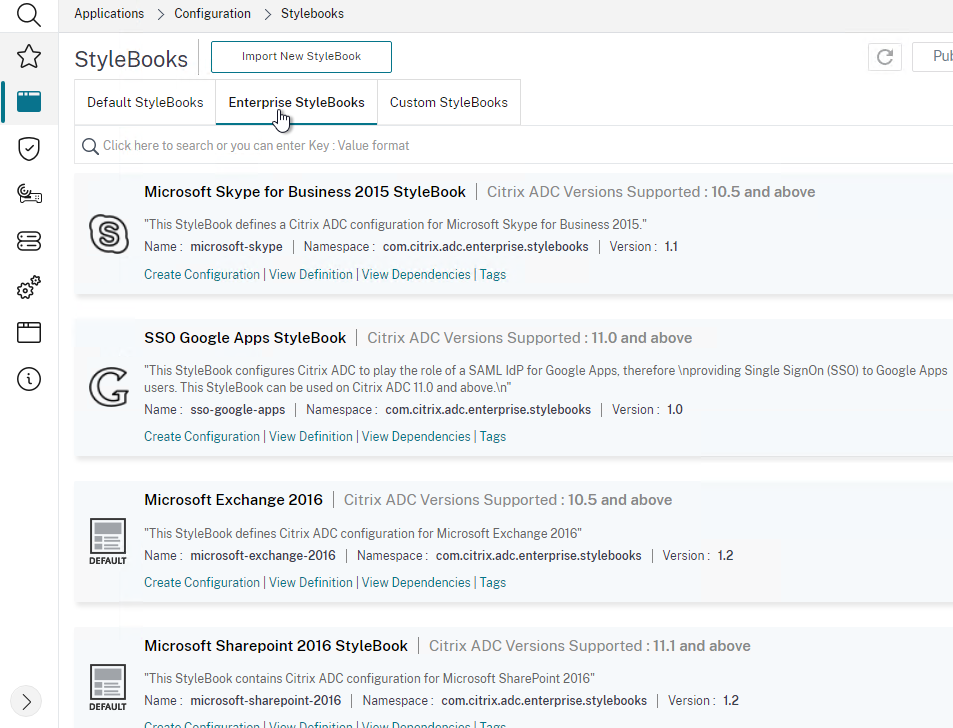Open the Help info icon in sidebar
Viewport: 953px width, 728px height.
tap(29, 379)
